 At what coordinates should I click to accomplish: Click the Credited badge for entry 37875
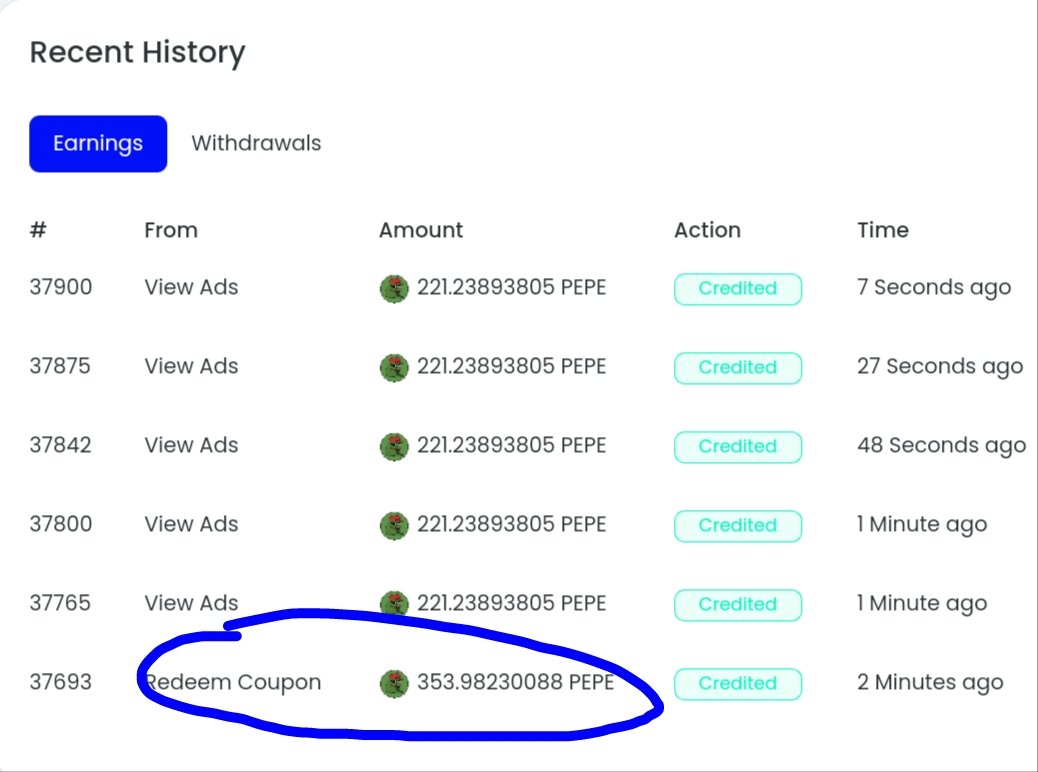(x=737, y=367)
